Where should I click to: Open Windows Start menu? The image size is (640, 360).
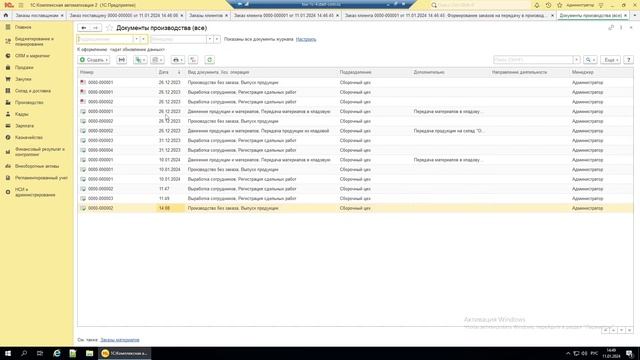tap(7, 353)
